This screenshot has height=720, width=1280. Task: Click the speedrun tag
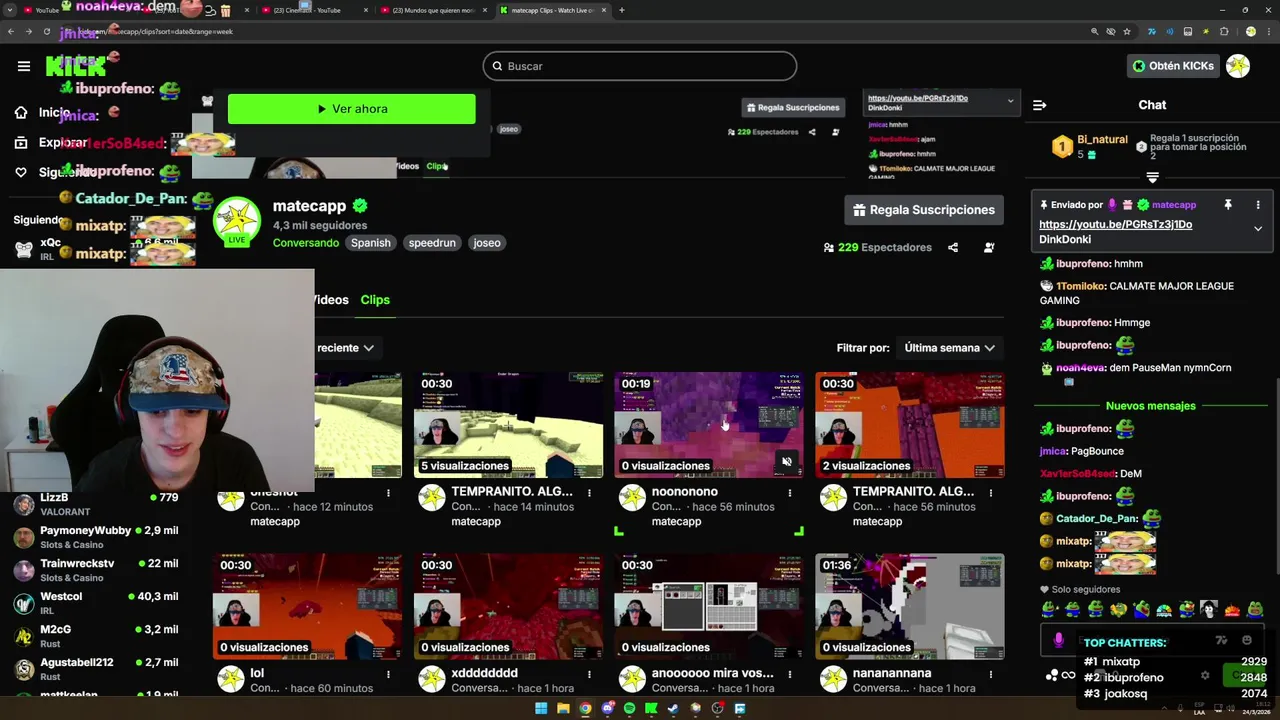click(432, 243)
